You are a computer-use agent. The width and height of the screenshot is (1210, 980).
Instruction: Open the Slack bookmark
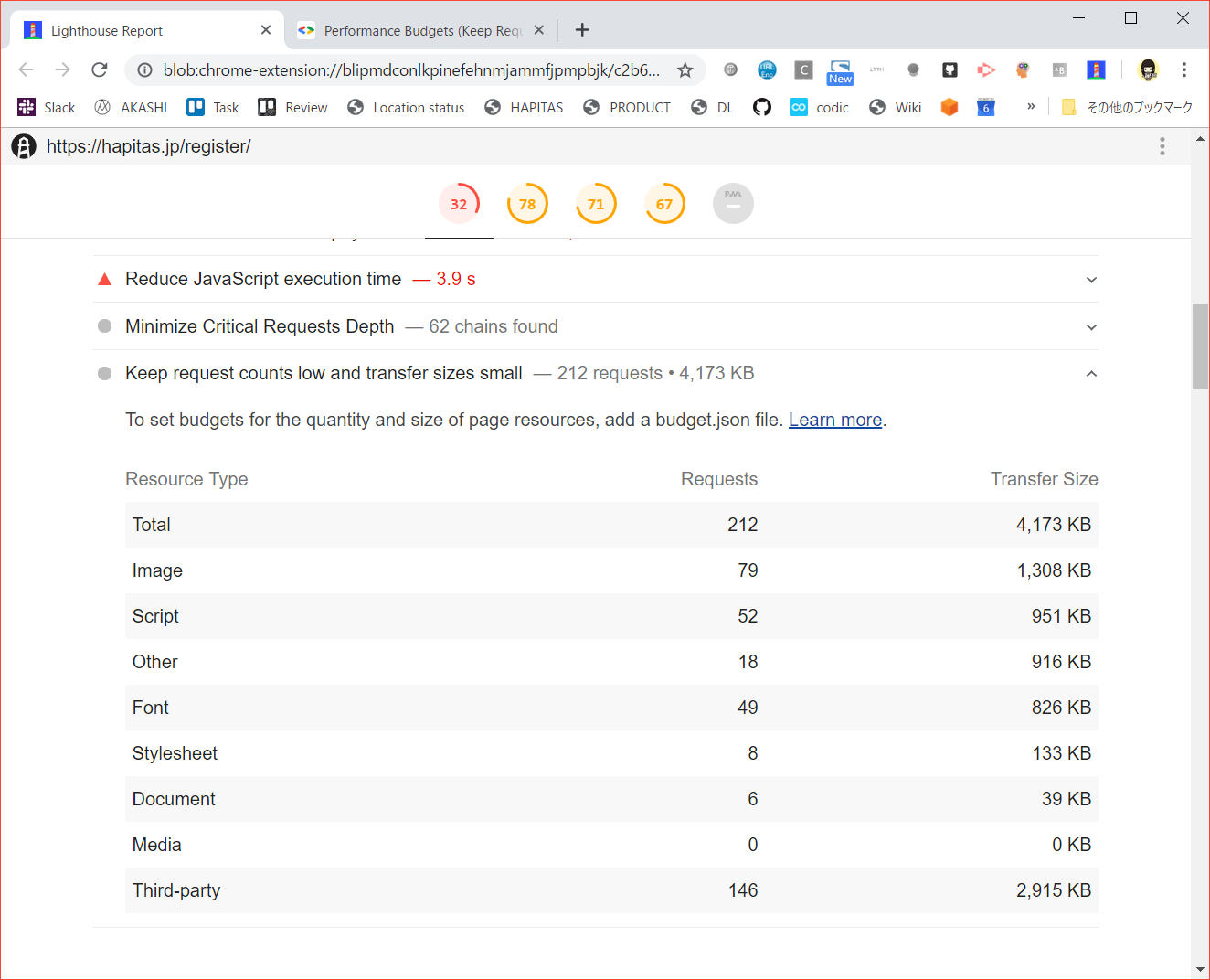click(47, 107)
